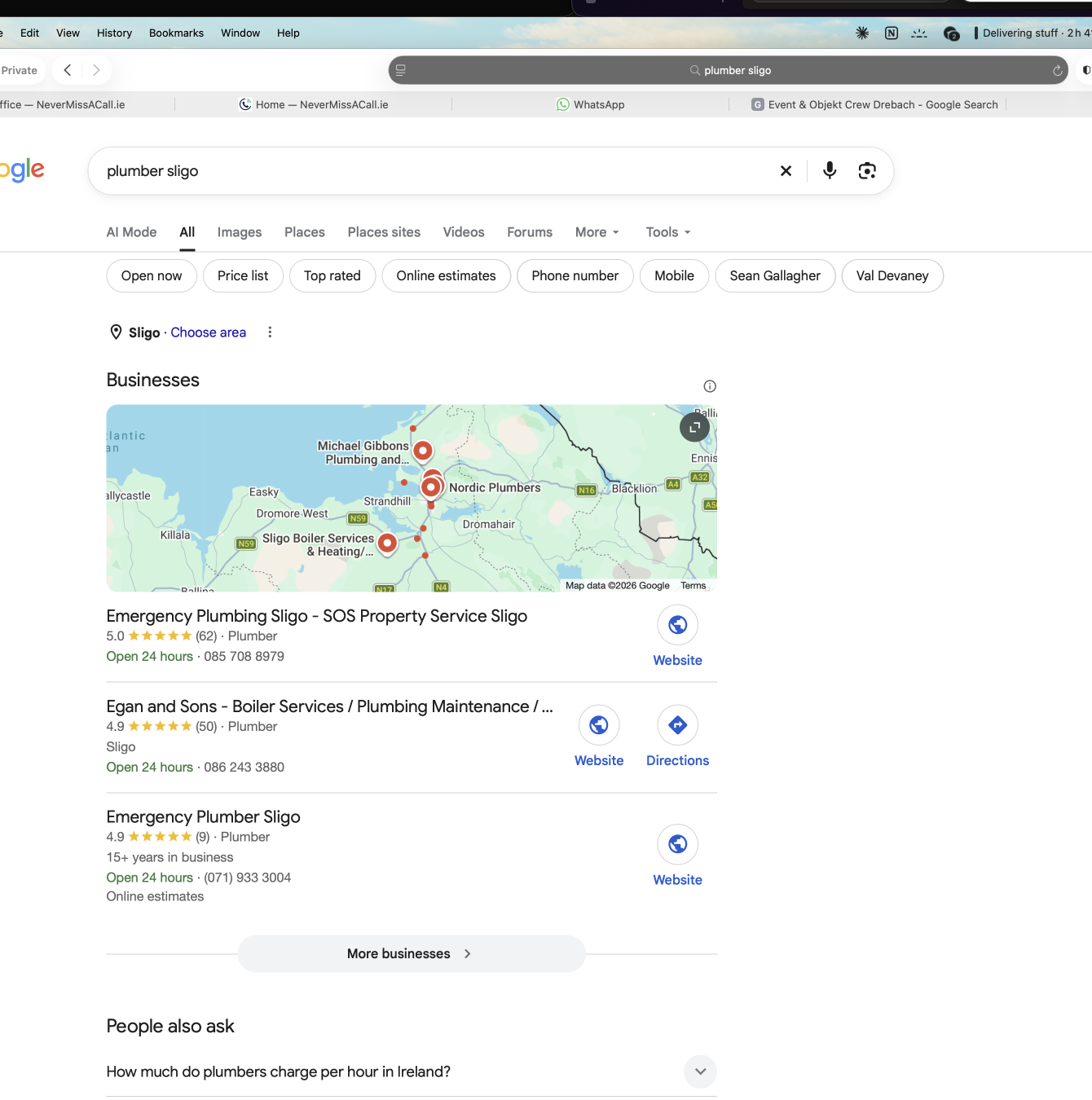Apply the Top rated filter chip
1092x1100 pixels.
click(x=332, y=276)
